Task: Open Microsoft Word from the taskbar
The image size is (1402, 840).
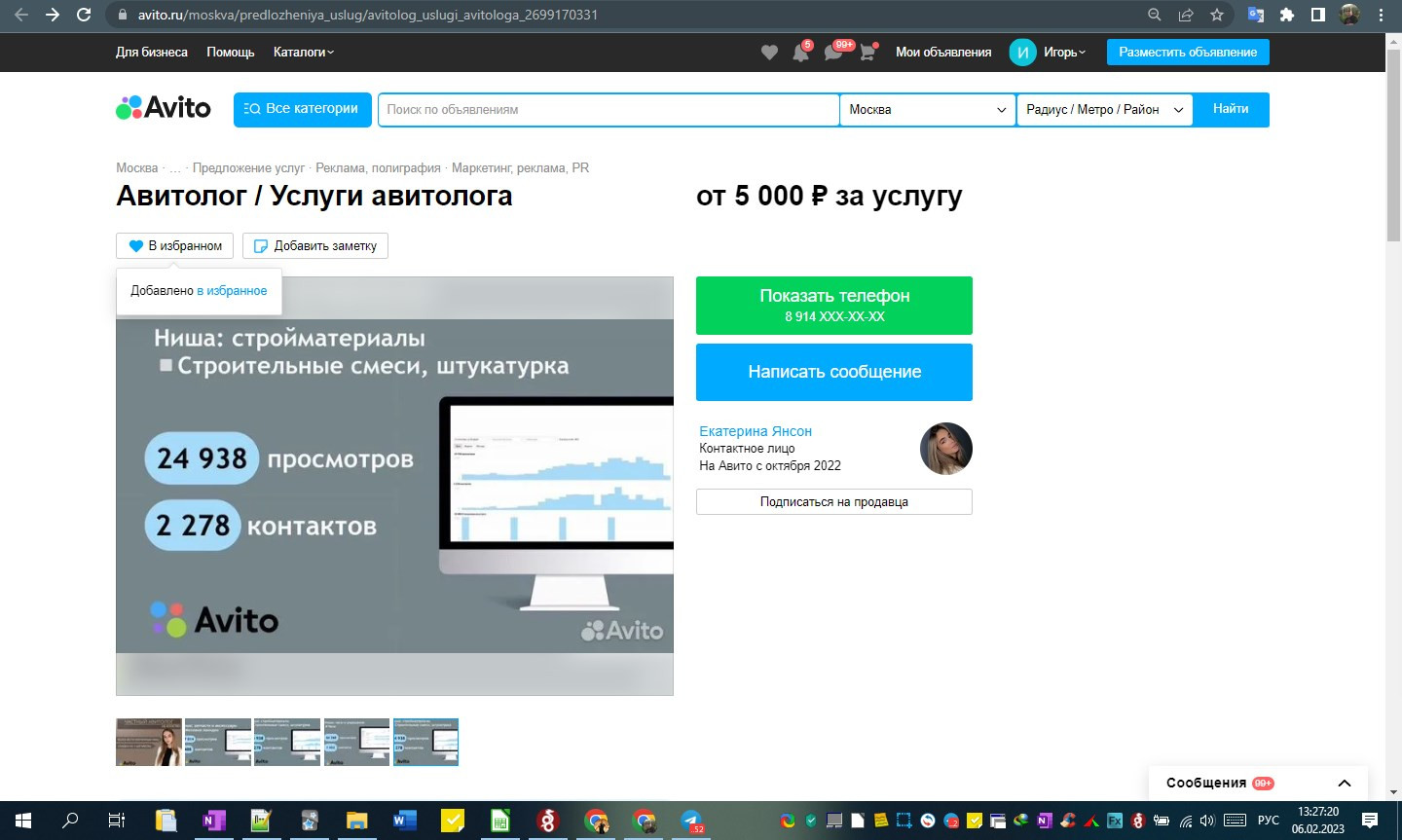Action: (x=404, y=821)
